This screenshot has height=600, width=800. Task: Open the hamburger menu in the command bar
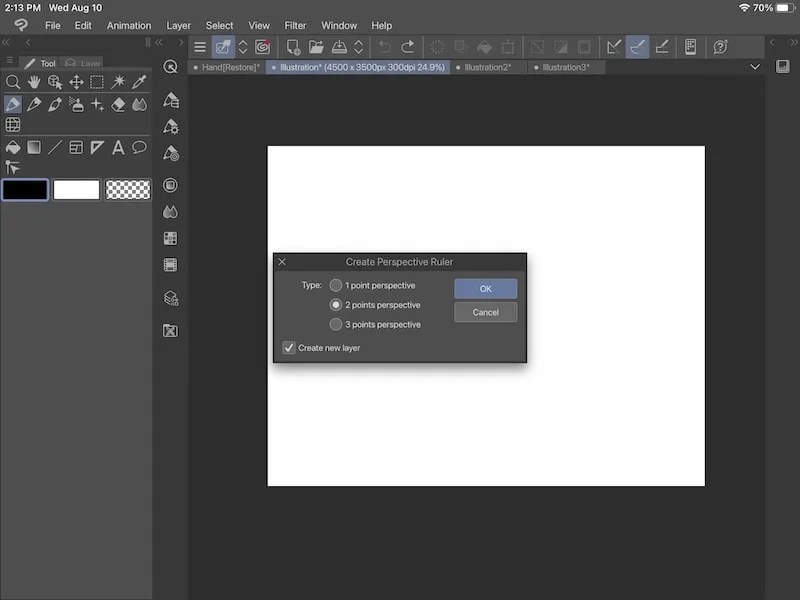click(x=199, y=46)
